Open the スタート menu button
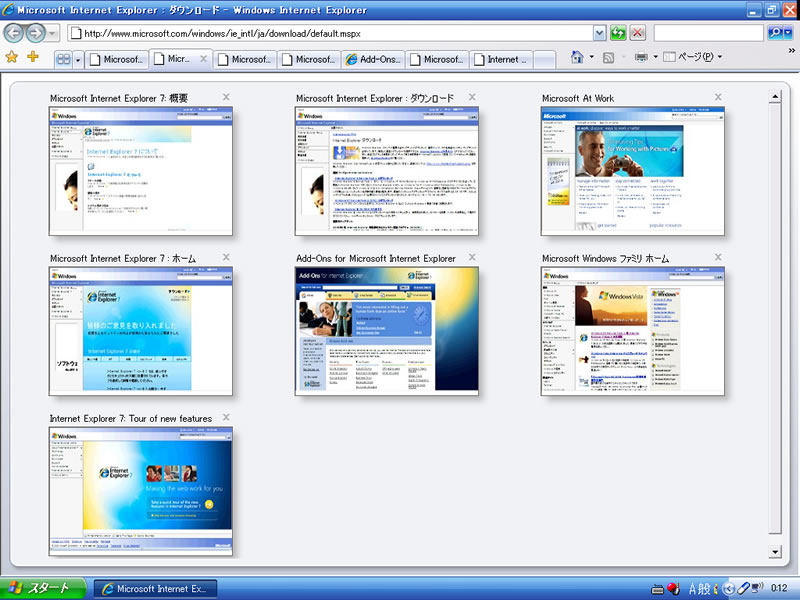The image size is (800, 600). coord(43,588)
